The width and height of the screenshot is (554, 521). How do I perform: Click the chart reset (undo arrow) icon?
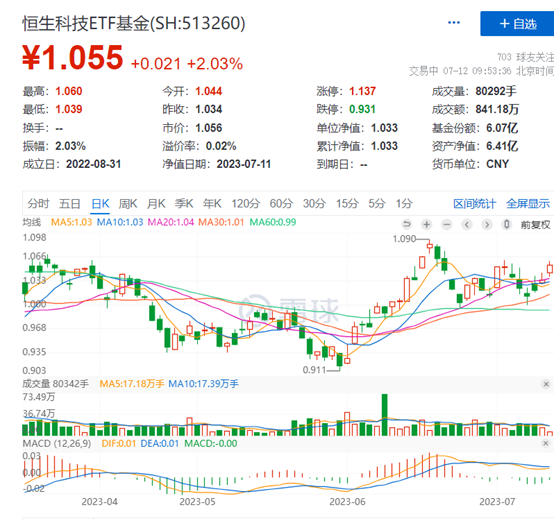[x=407, y=224]
